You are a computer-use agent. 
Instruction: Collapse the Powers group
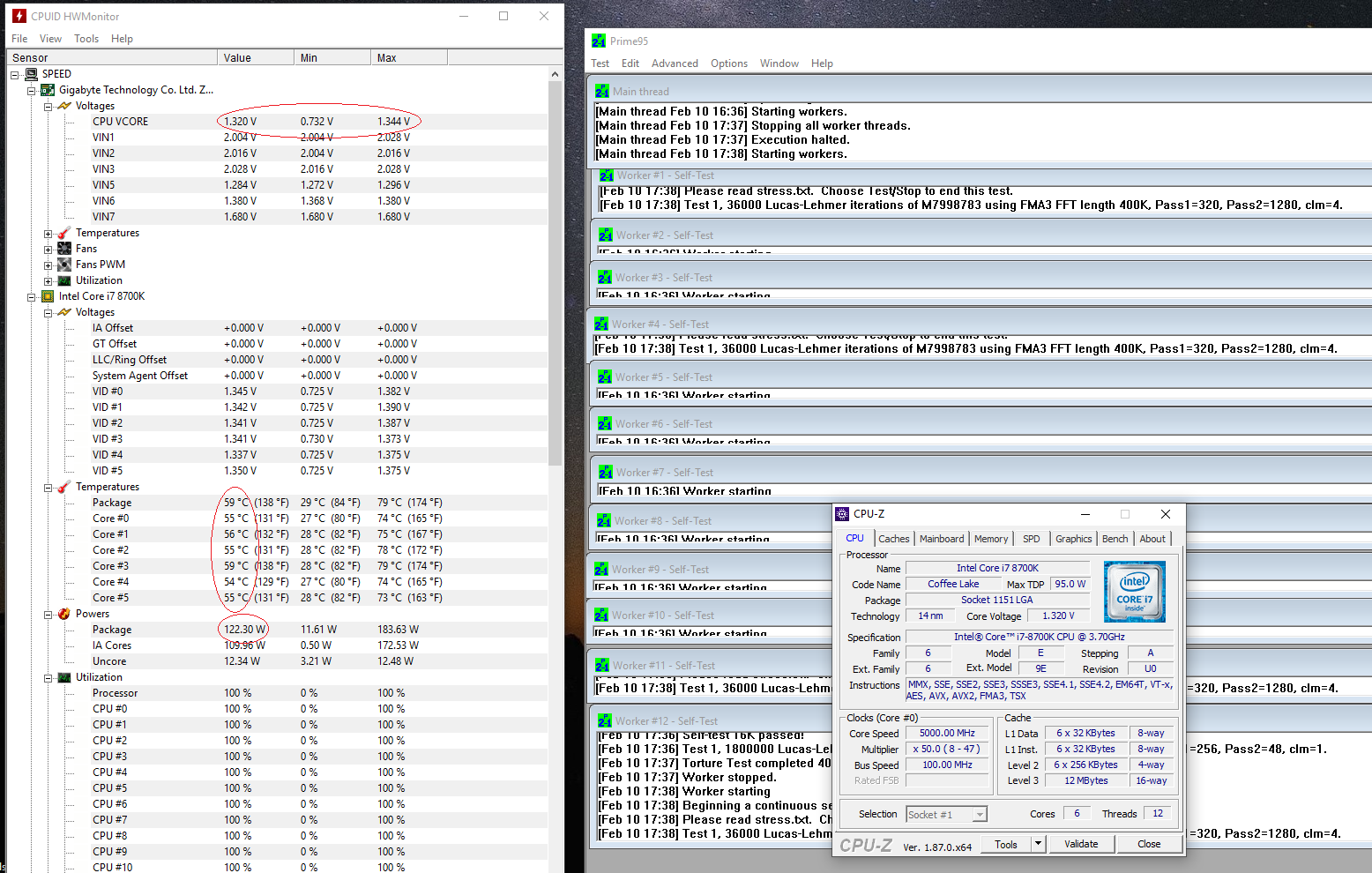click(x=48, y=615)
